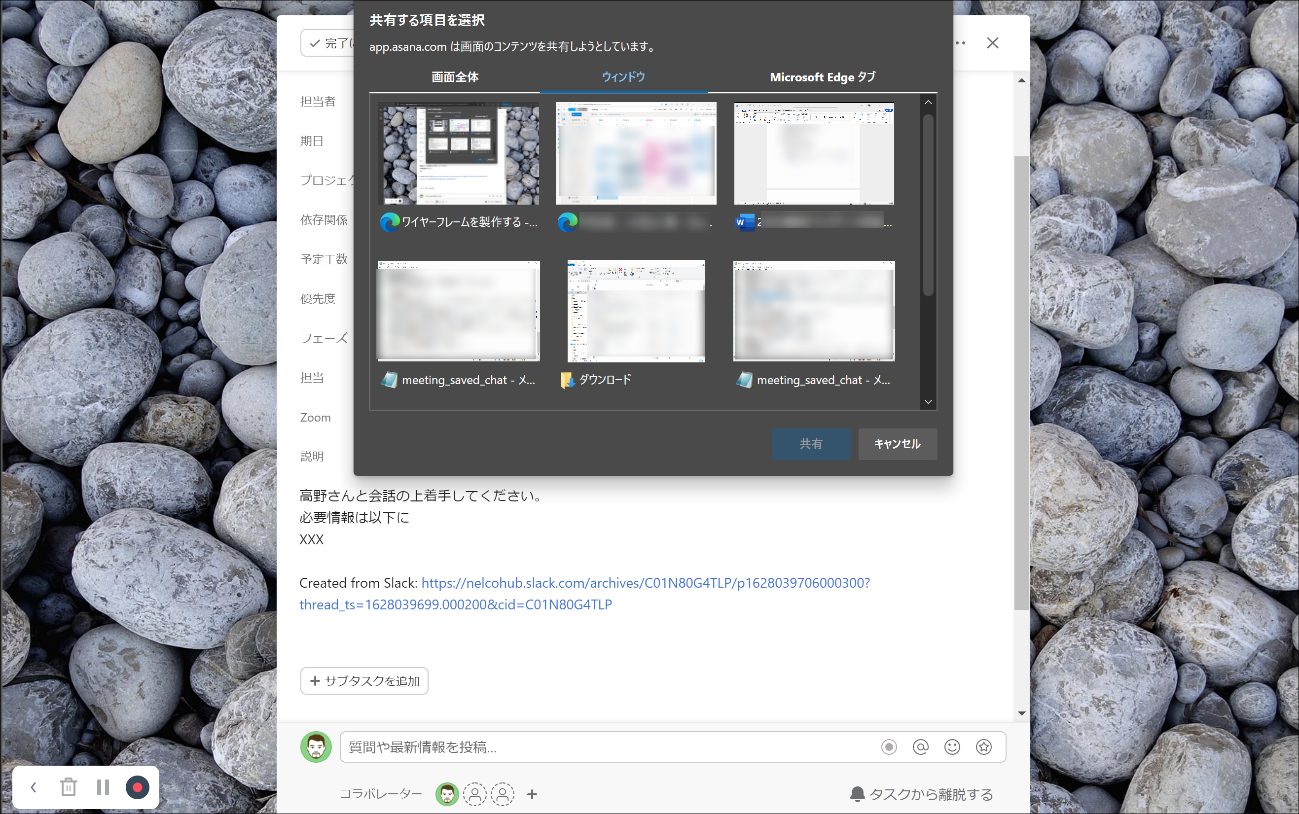Screen dimensions: 1299x814
Task: Click the キャンセル button
Action: [897, 444]
